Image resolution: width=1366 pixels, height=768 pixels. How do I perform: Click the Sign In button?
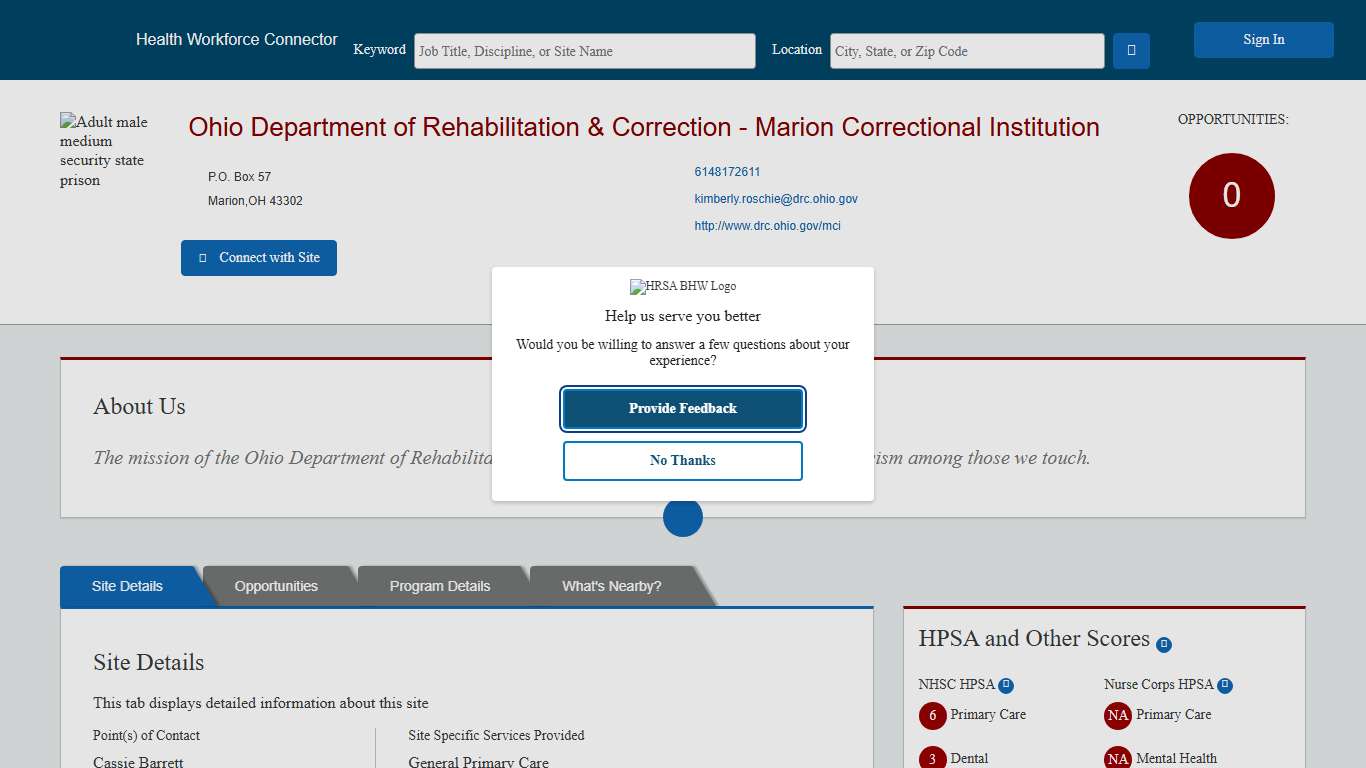point(1263,39)
